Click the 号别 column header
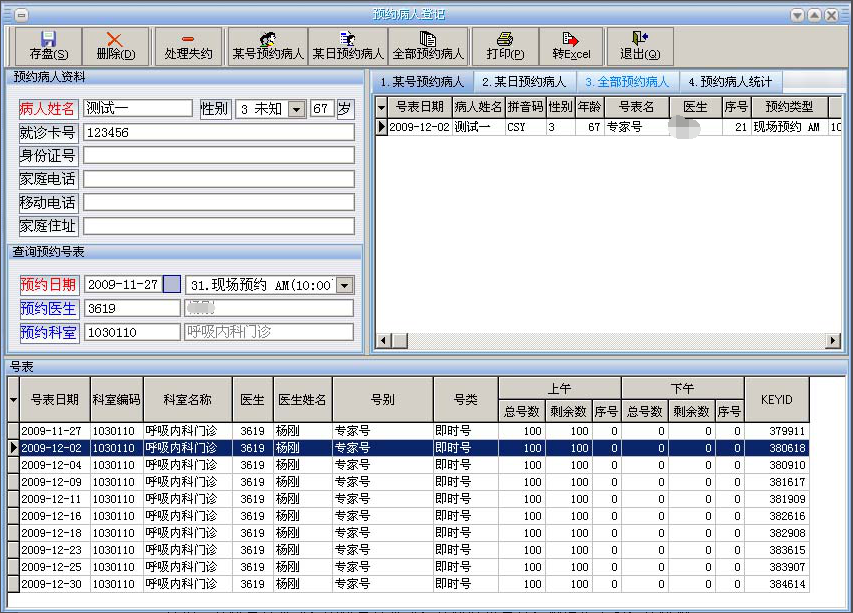The height and width of the screenshot is (613, 853). click(383, 400)
